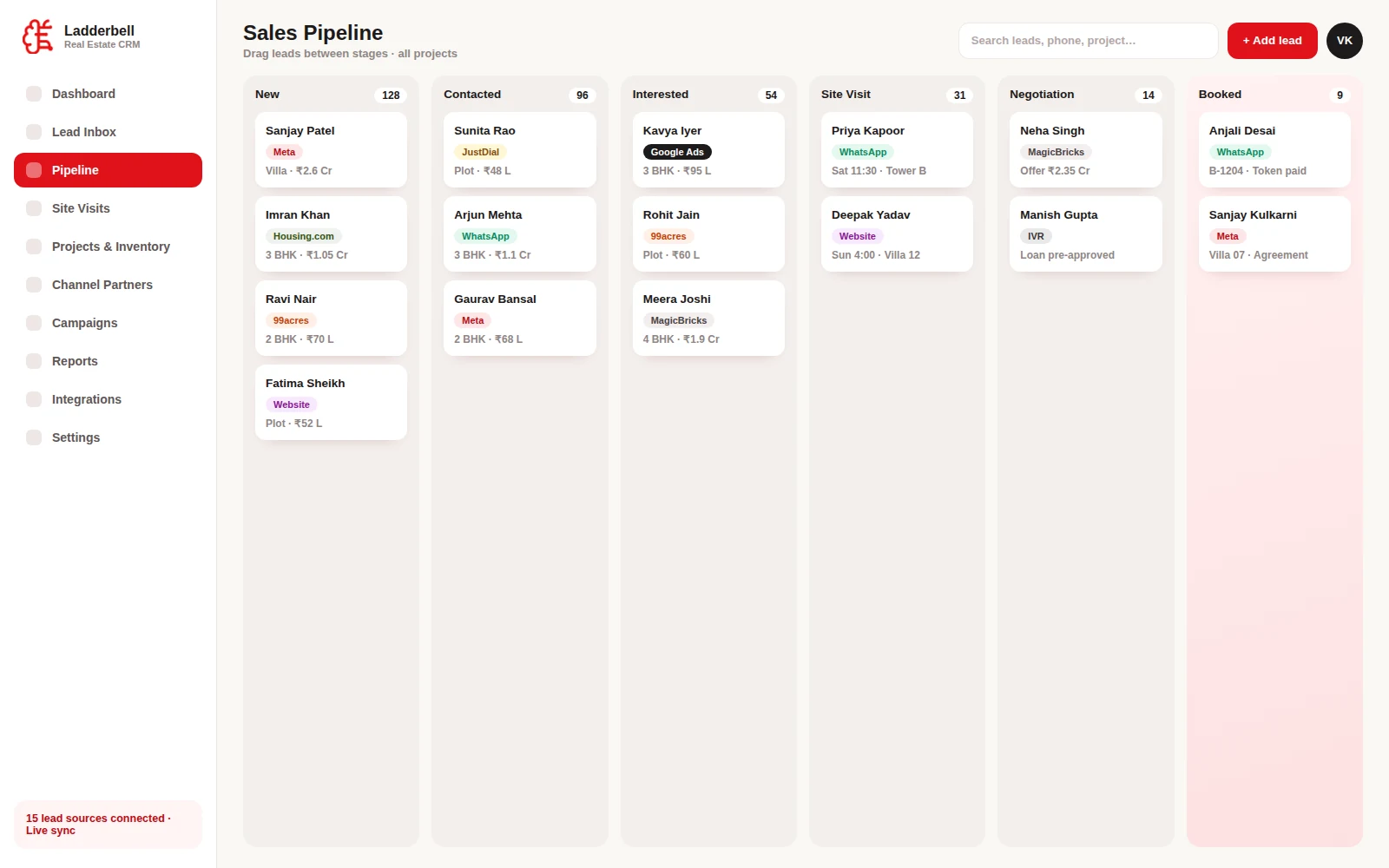Click the Interested column count 54
The height and width of the screenshot is (868, 1389).
771,95
